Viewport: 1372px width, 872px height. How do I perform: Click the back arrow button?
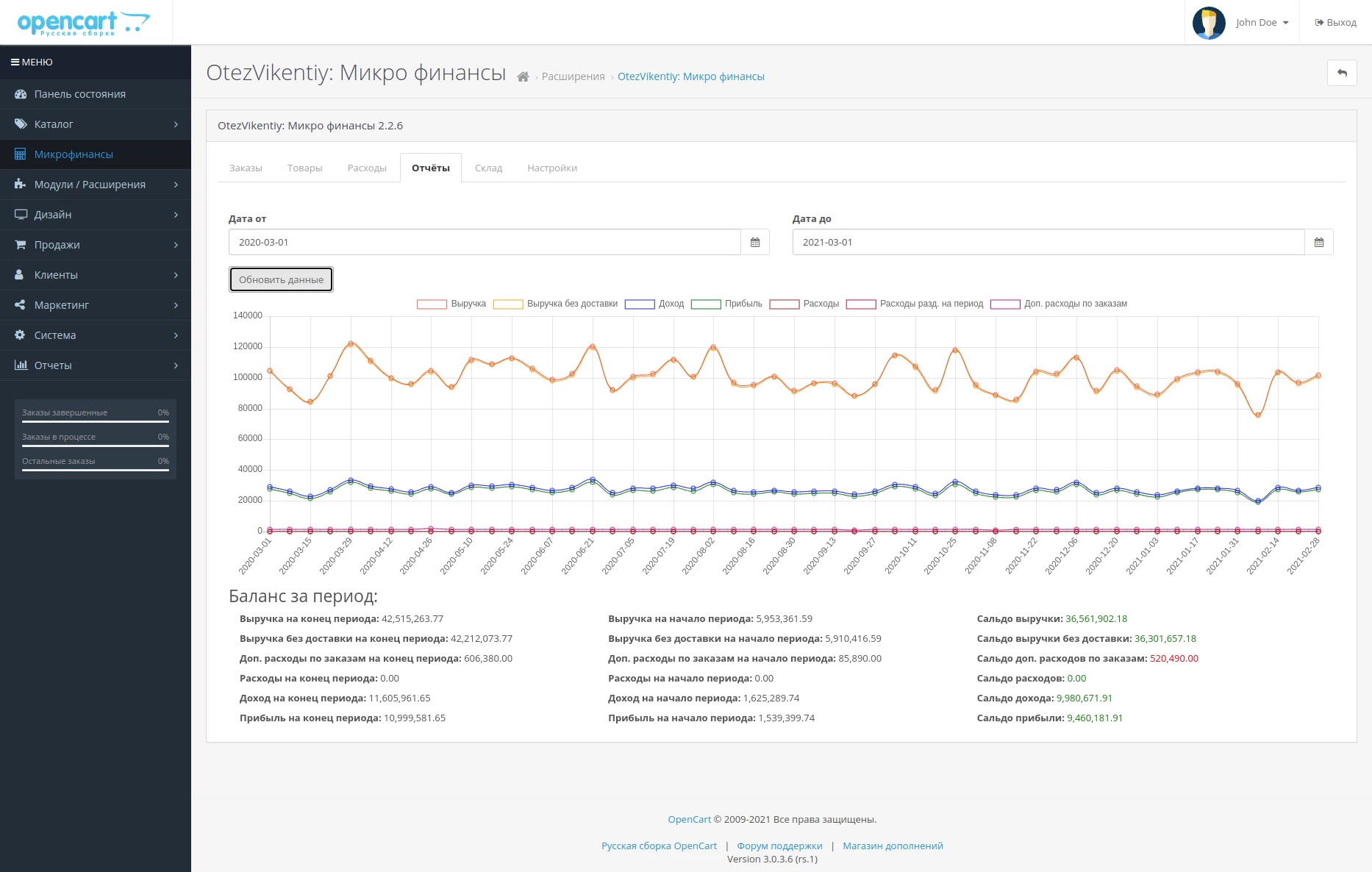pos(1342,73)
